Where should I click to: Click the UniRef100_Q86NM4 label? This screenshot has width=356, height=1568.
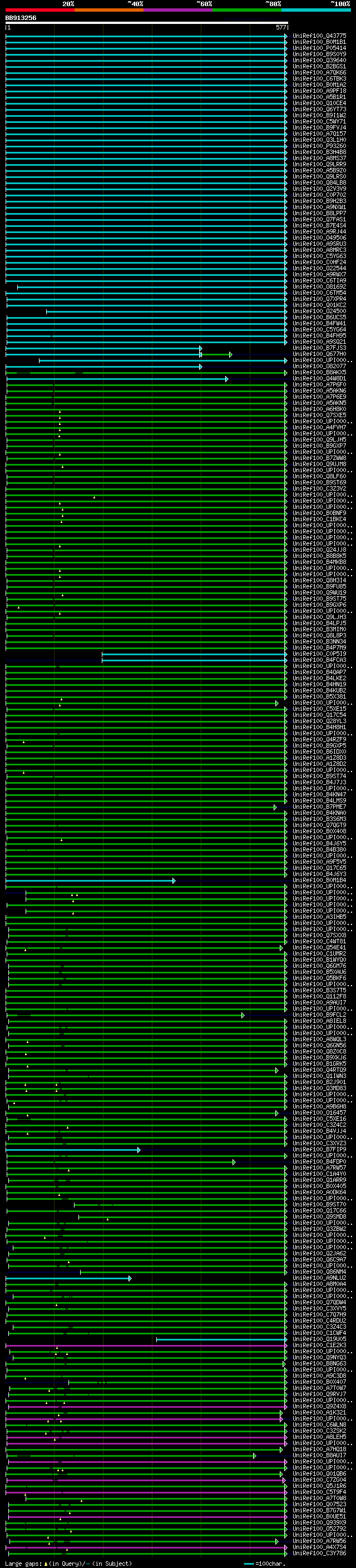[319, 1272]
